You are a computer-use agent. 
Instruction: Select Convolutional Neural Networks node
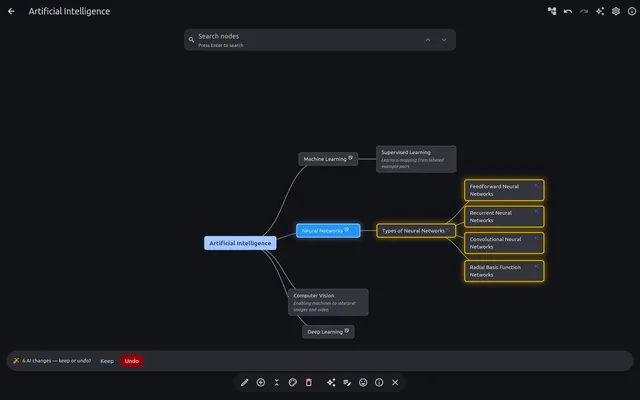pyautogui.click(x=504, y=243)
